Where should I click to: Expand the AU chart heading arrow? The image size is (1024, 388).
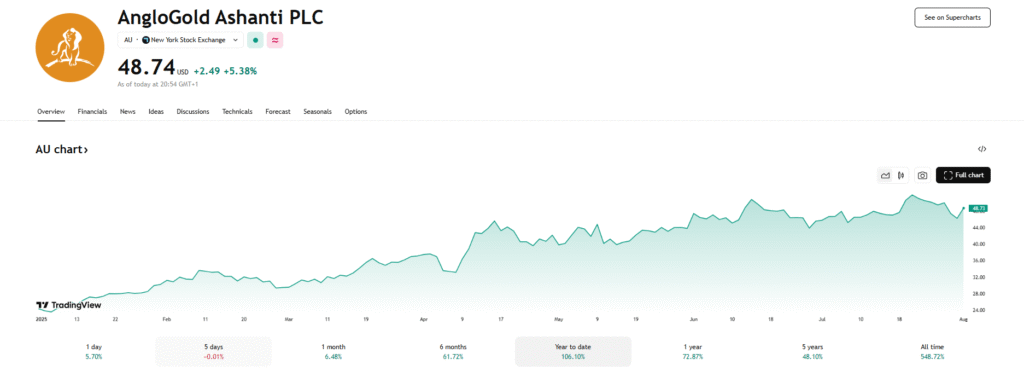click(x=62, y=150)
